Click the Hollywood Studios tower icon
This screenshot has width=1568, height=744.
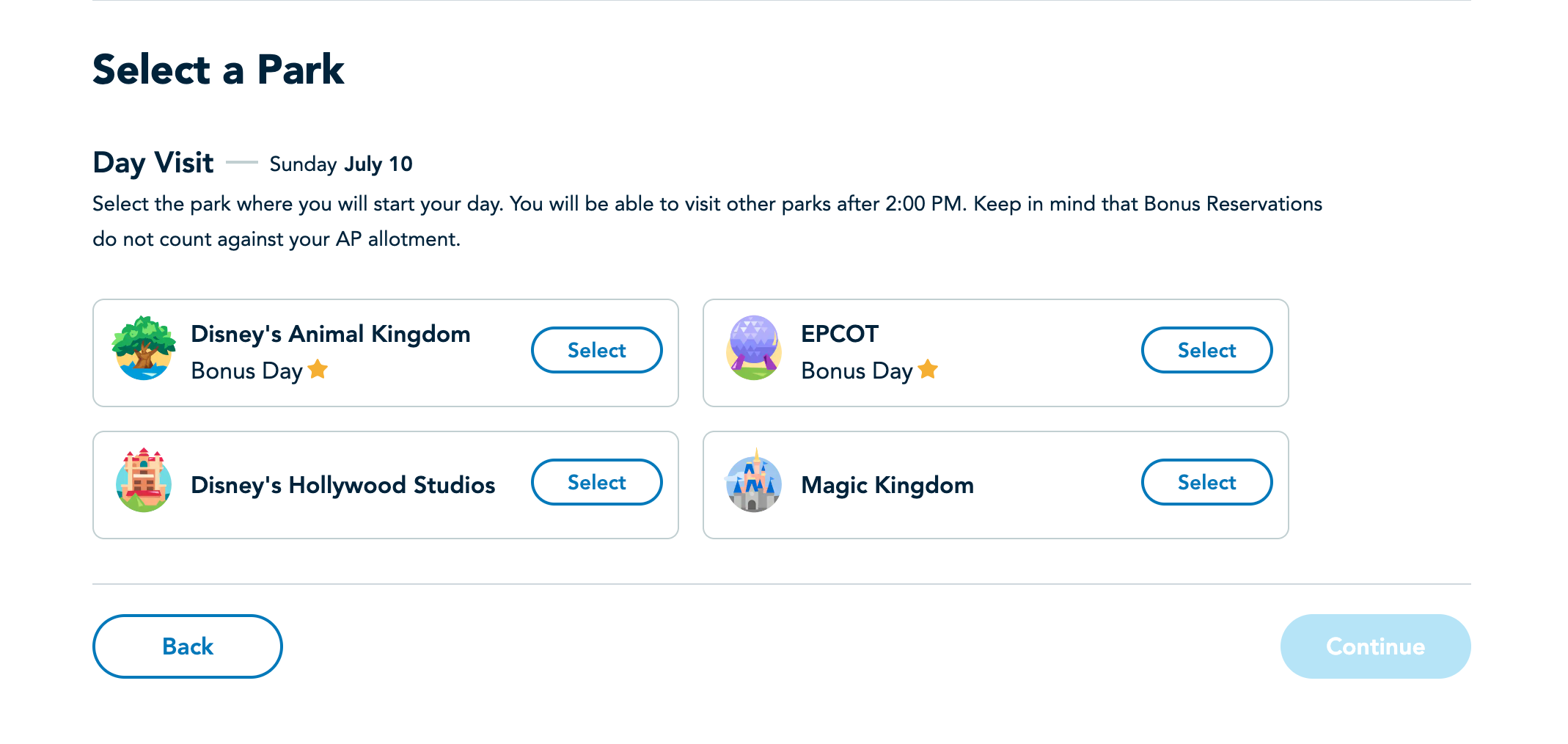[x=144, y=481]
